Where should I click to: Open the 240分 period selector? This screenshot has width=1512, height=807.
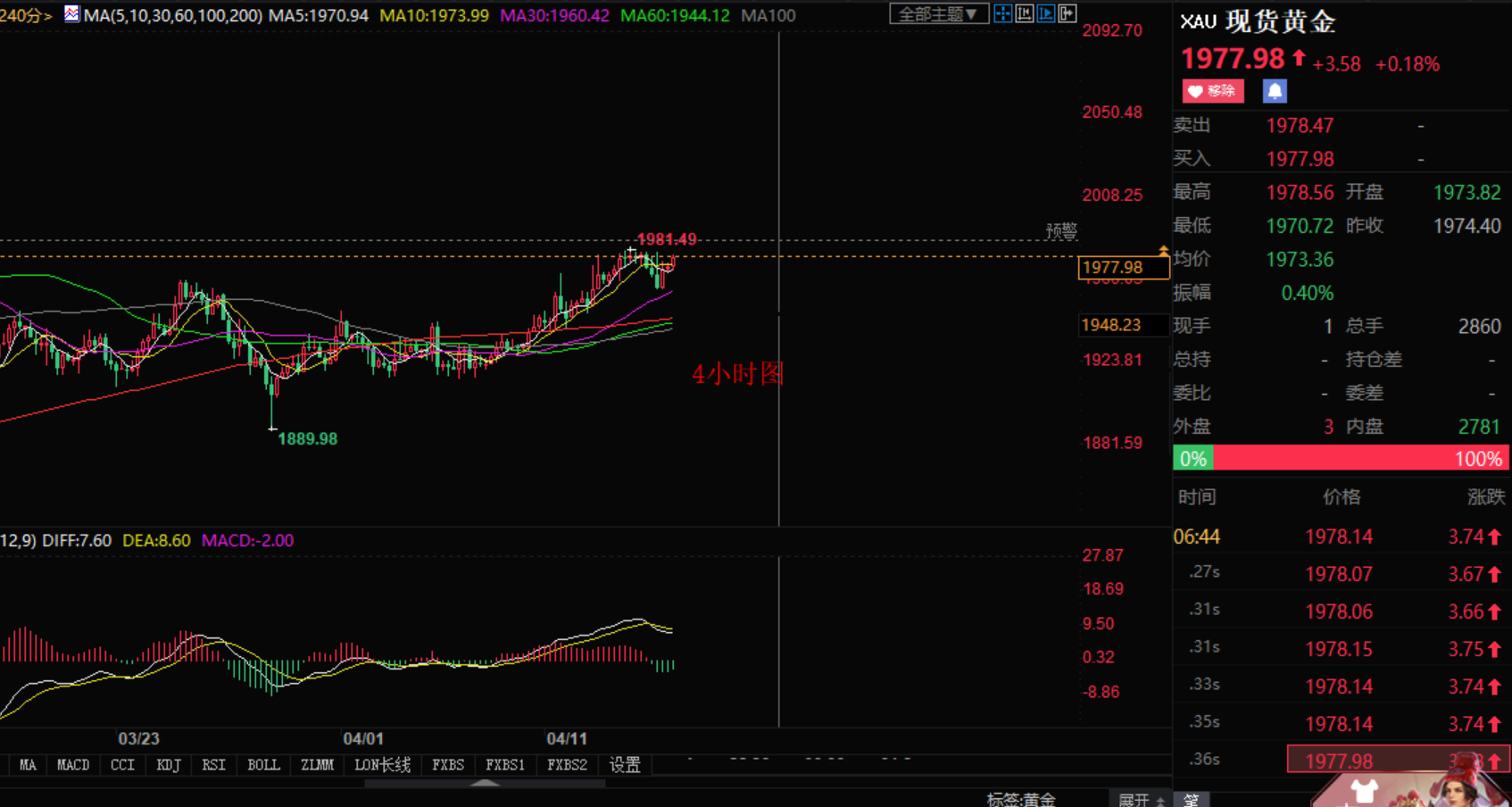tap(26, 15)
